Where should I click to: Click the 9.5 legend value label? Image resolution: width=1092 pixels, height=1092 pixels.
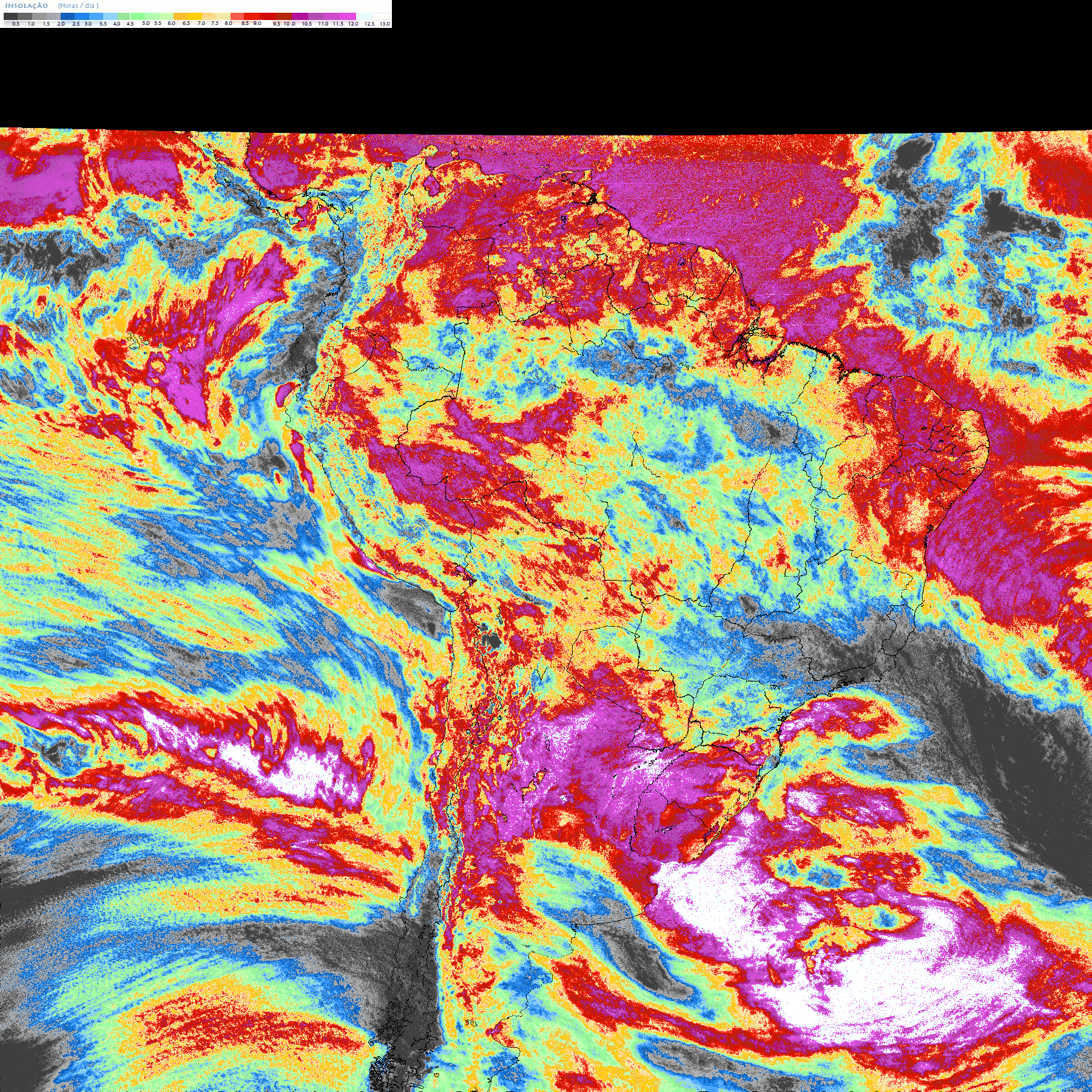[277, 24]
